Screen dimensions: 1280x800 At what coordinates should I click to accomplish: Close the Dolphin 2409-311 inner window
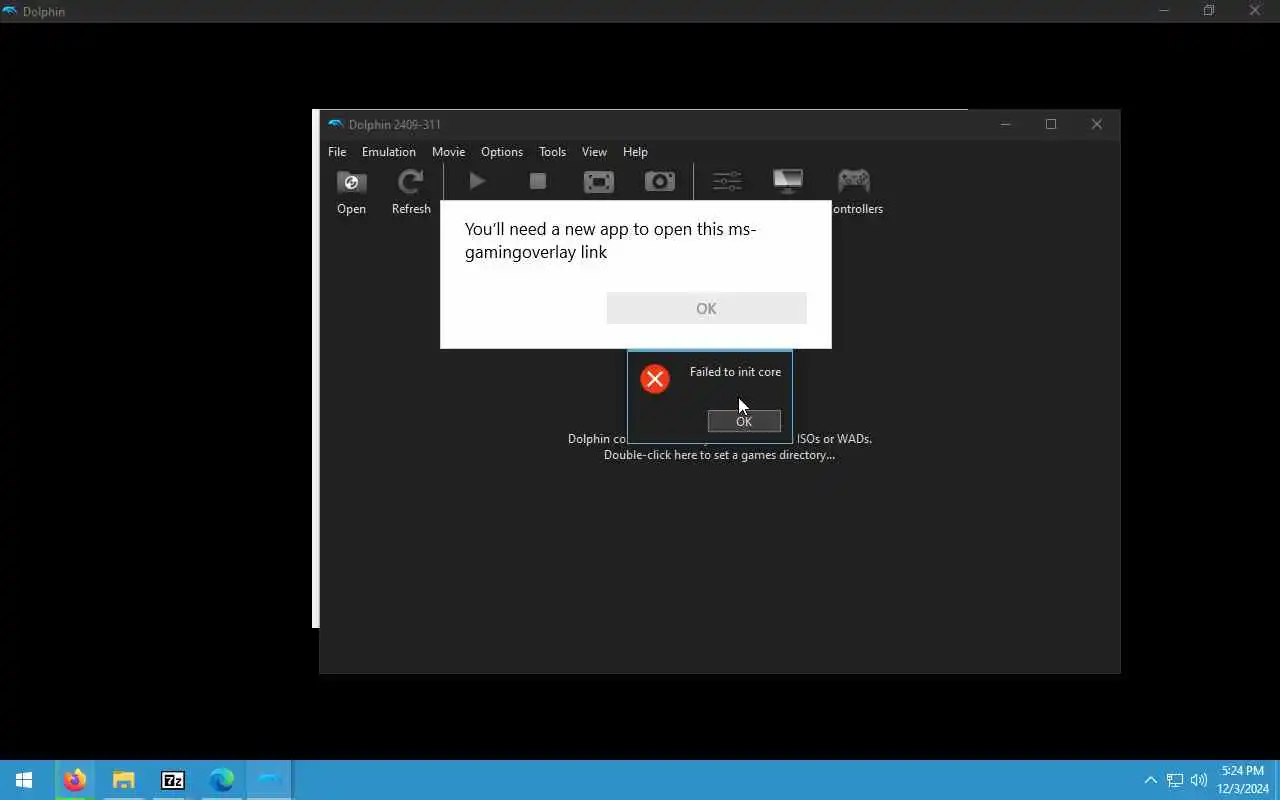(x=1096, y=124)
